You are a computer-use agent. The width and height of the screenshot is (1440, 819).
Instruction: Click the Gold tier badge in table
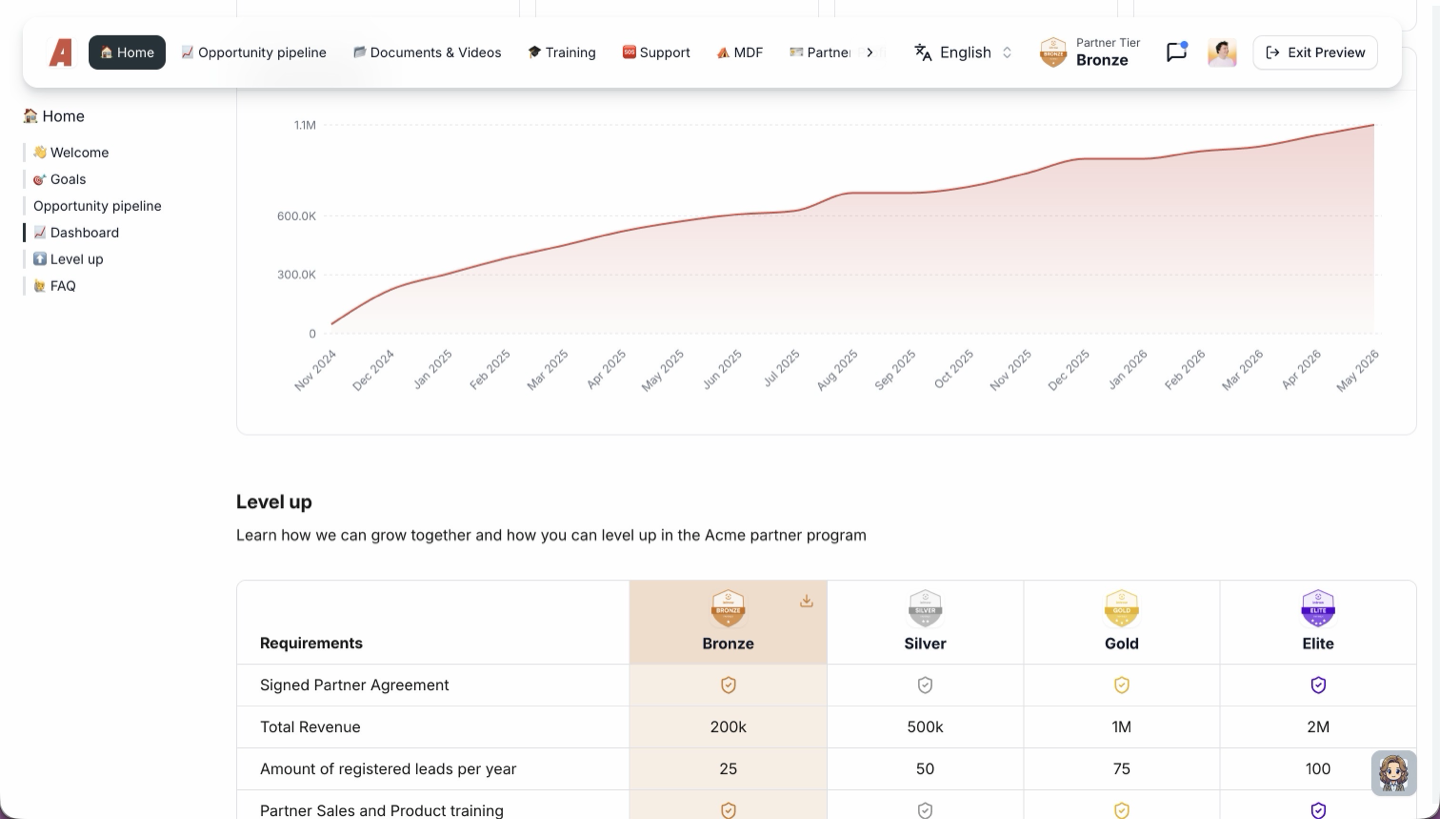click(x=1122, y=608)
